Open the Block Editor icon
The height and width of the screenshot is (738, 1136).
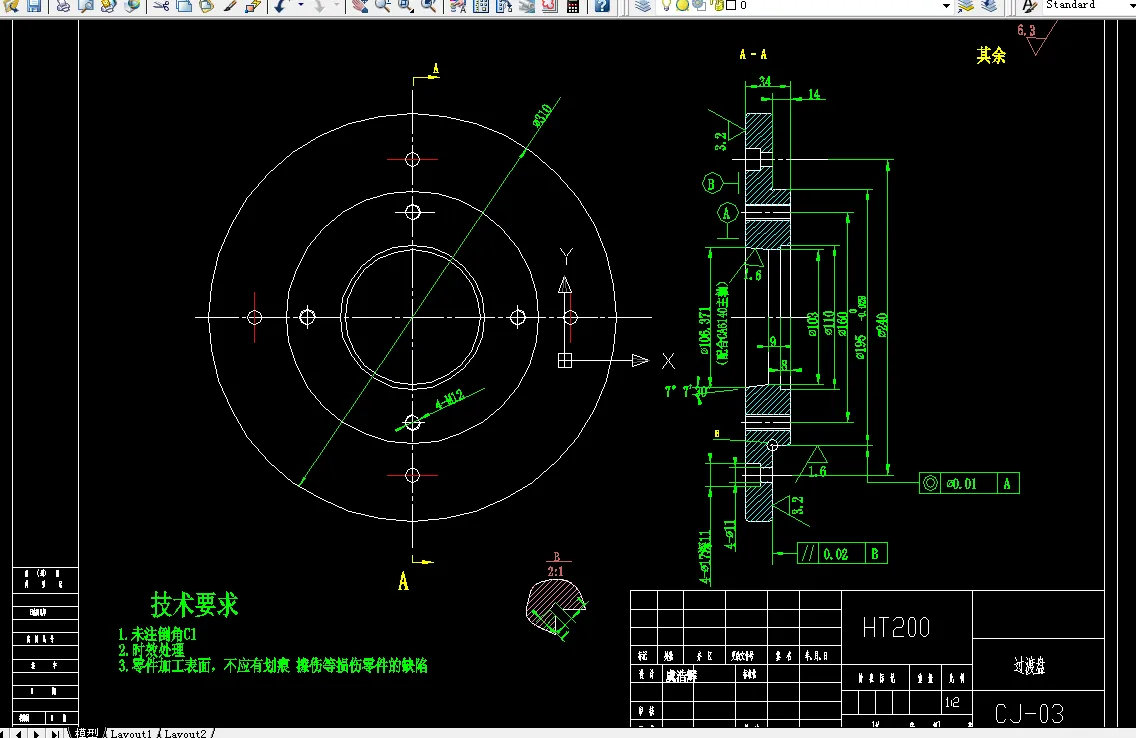click(x=252, y=6)
